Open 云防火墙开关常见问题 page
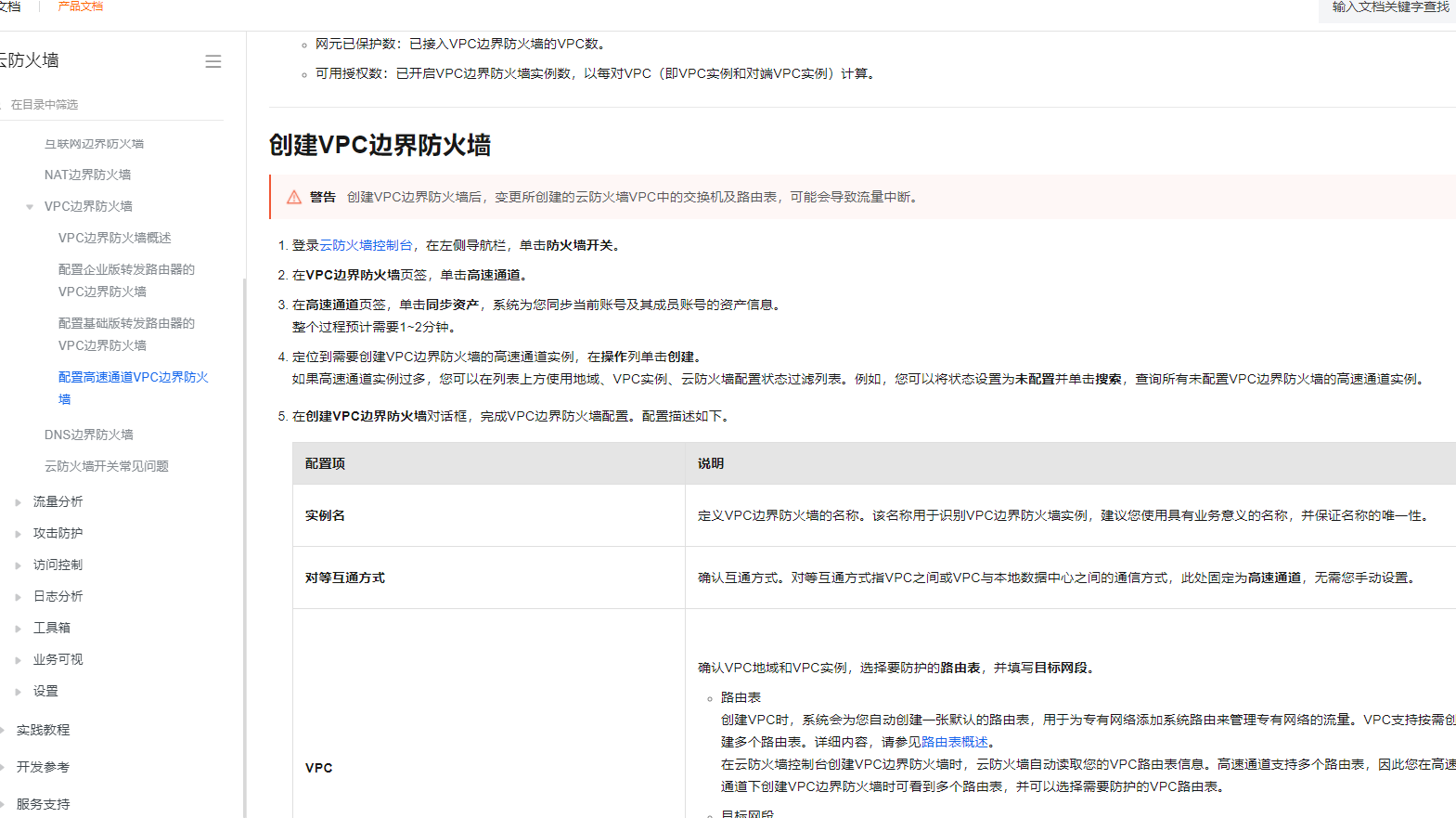 (107, 466)
